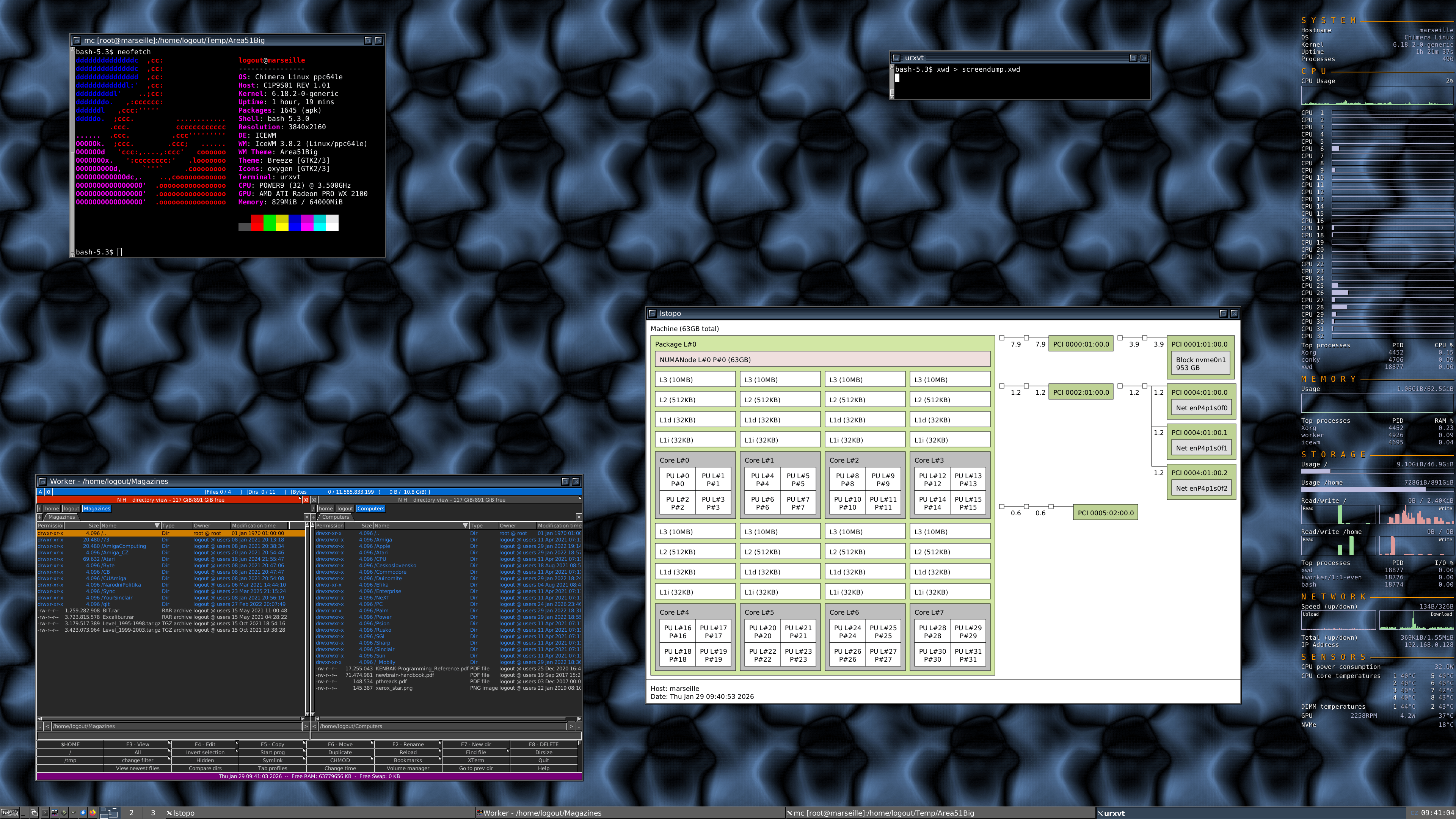This screenshot has width=1456, height=819.
Task: Add new tab in Magazines panel
Action: [x=39, y=517]
